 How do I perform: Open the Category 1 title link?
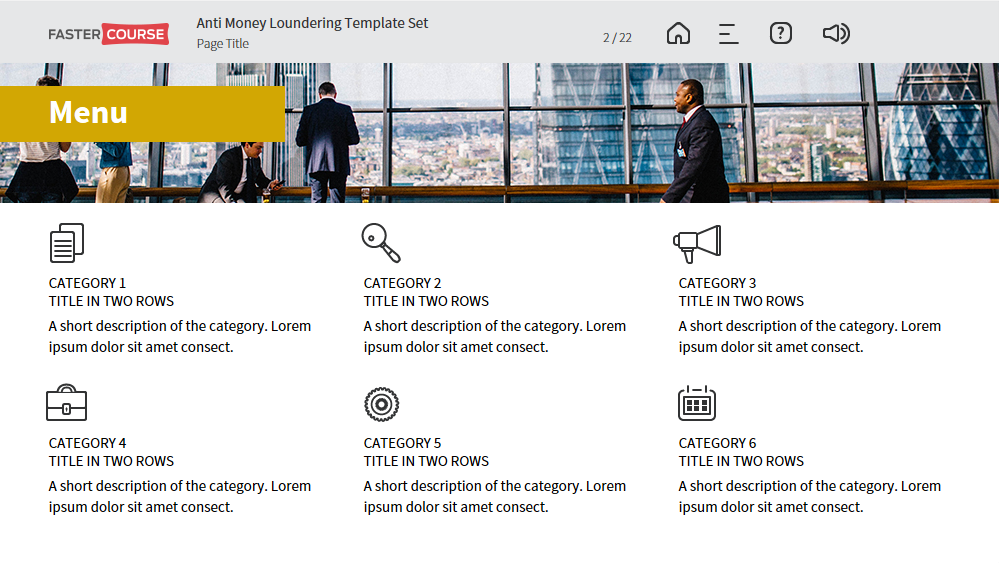pos(111,292)
